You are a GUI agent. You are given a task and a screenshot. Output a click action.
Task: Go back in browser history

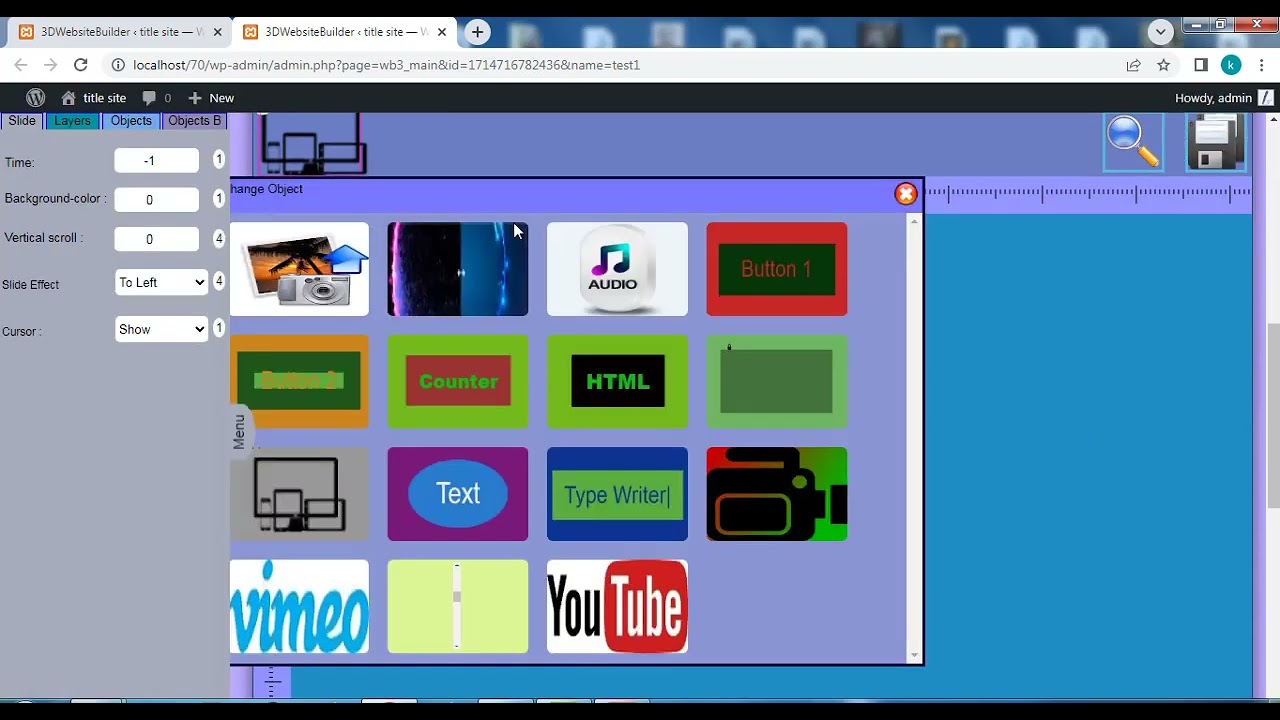(x=21, y=65)
